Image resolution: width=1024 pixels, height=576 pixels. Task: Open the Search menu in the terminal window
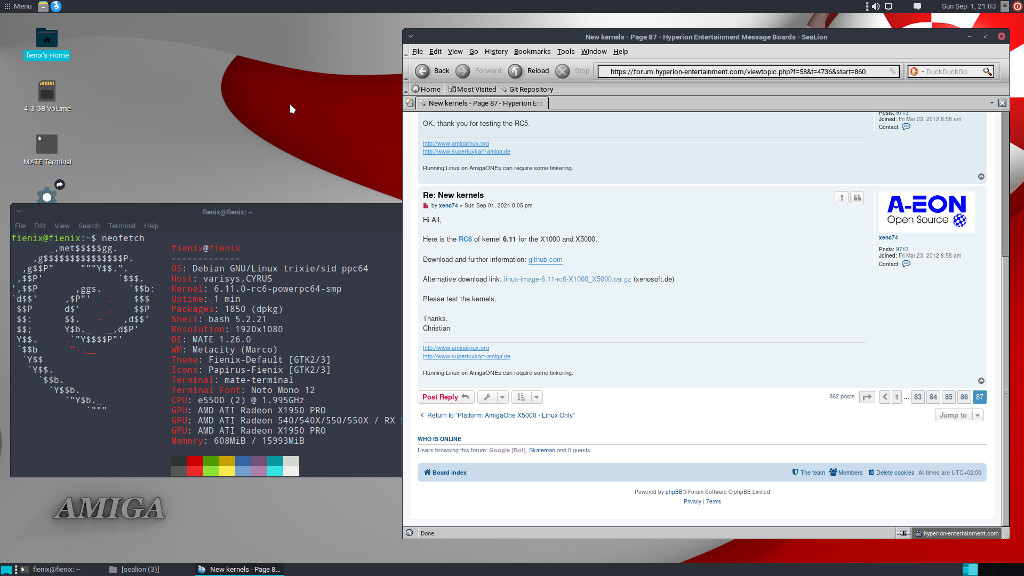click(x=89, y=226)
